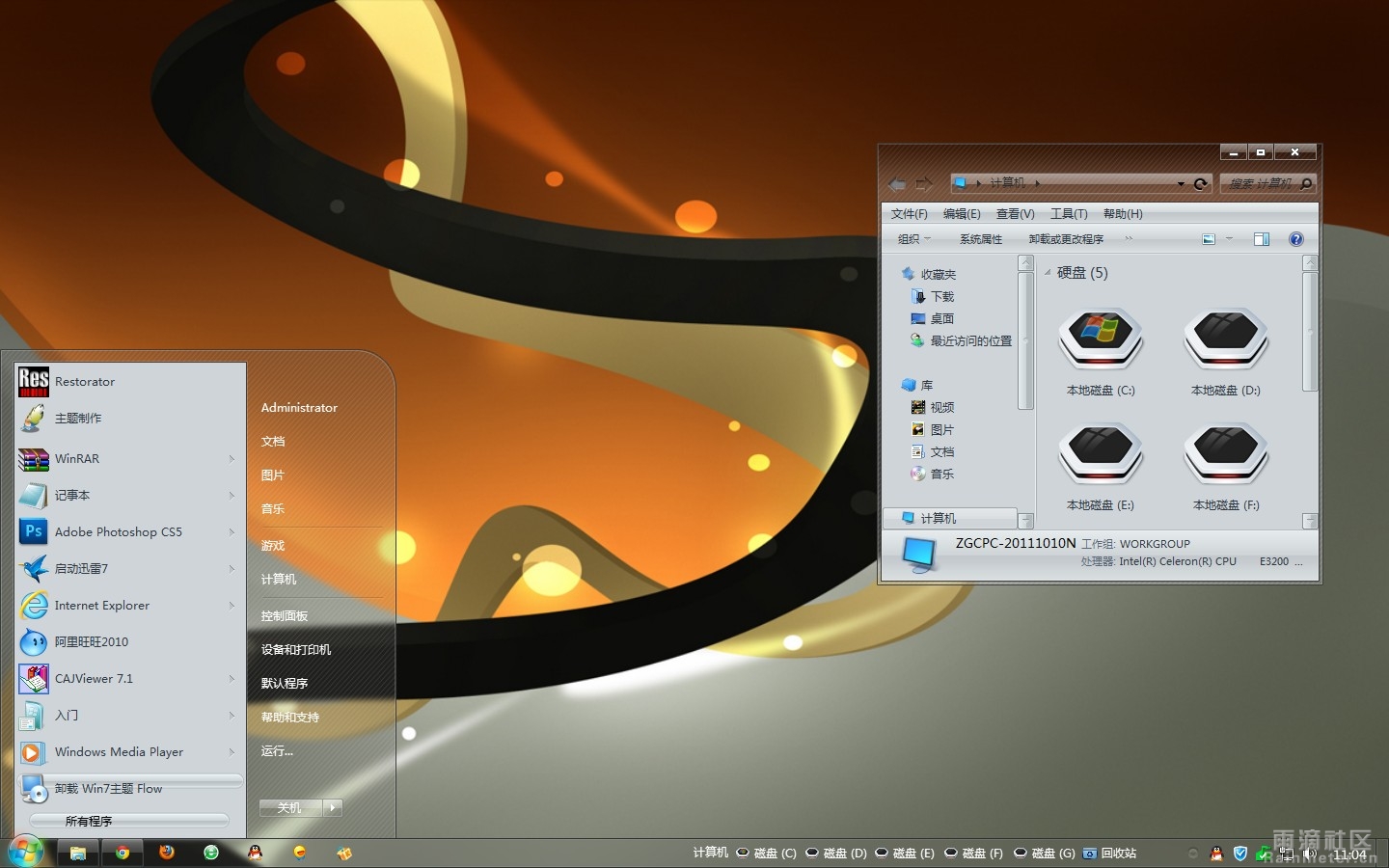Click navigation pane scrollbar down arrow
Viewport: 1389px width, 868px height.
[x=1025, y=521]
